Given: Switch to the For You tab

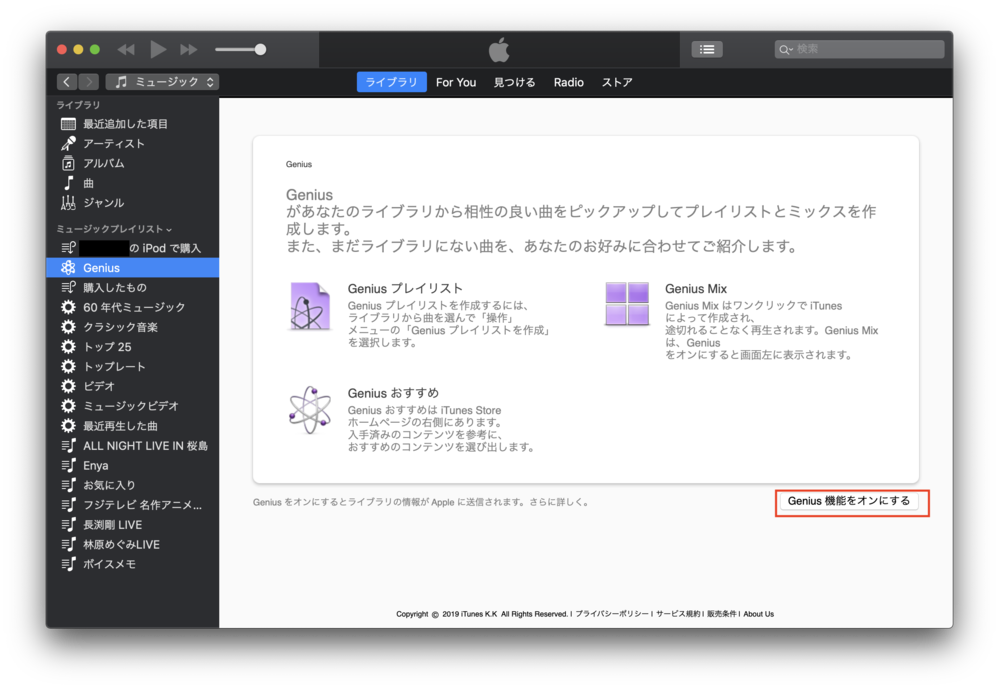Looking at the screenshot, I should pyautogui.click(x=456, y=82).
